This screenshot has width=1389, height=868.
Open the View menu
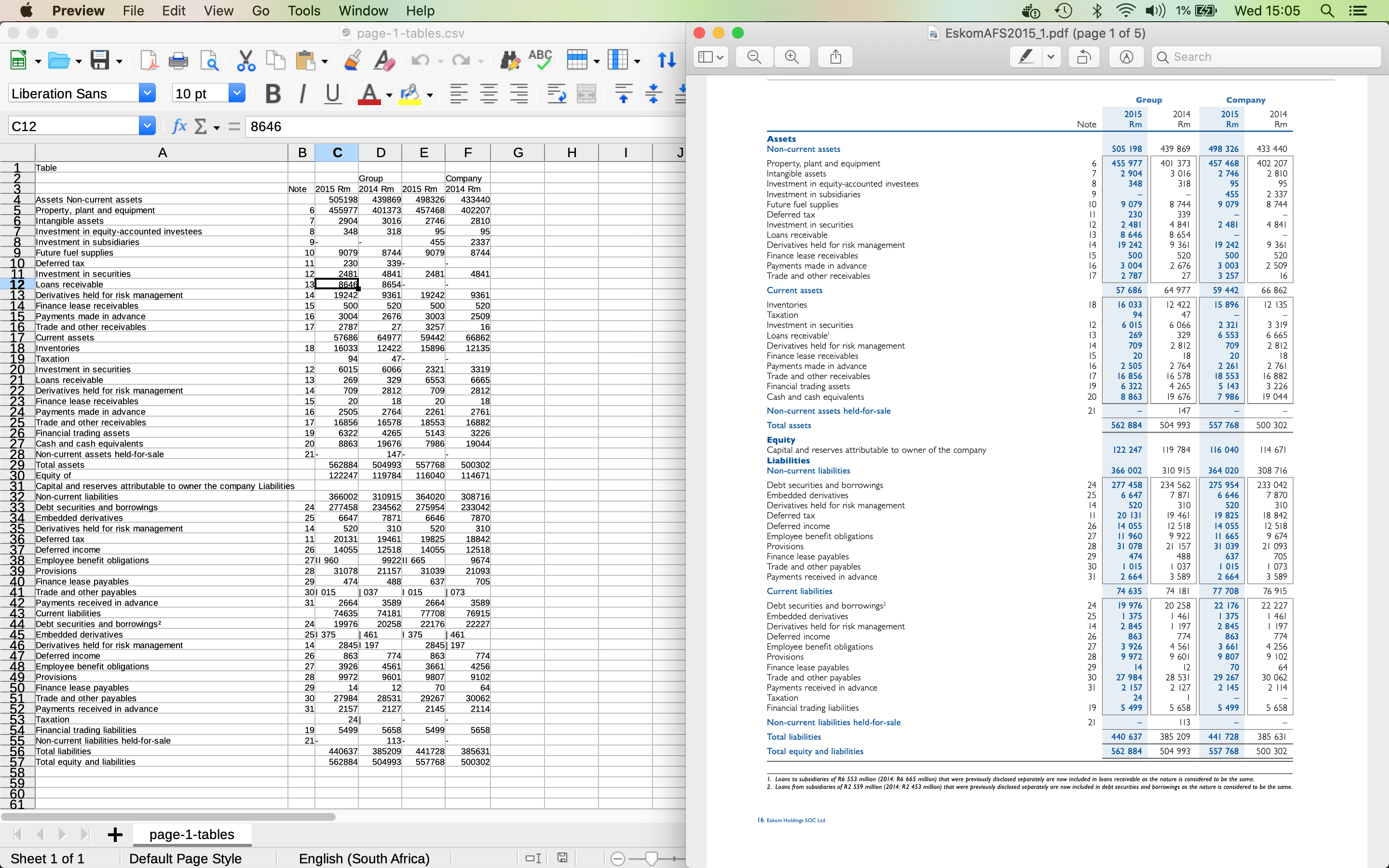pos(218,10)
